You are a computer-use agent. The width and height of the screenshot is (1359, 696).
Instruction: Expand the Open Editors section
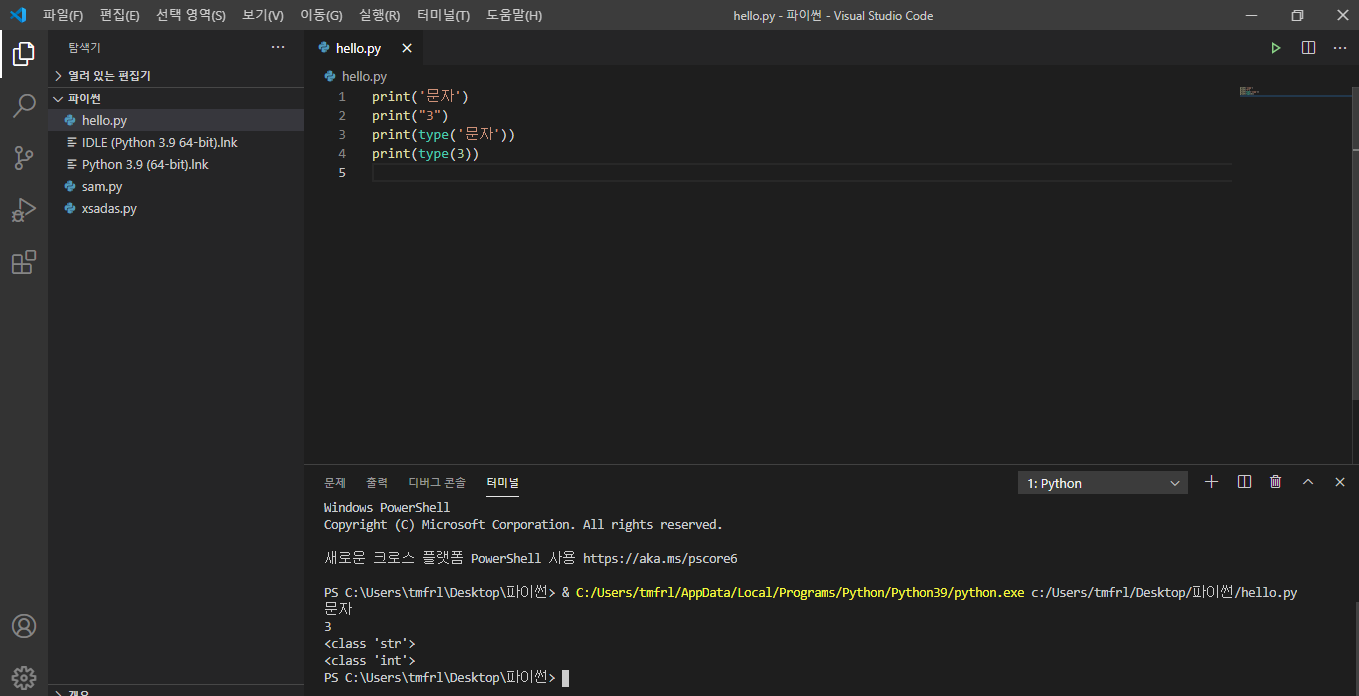coord(176,76)
